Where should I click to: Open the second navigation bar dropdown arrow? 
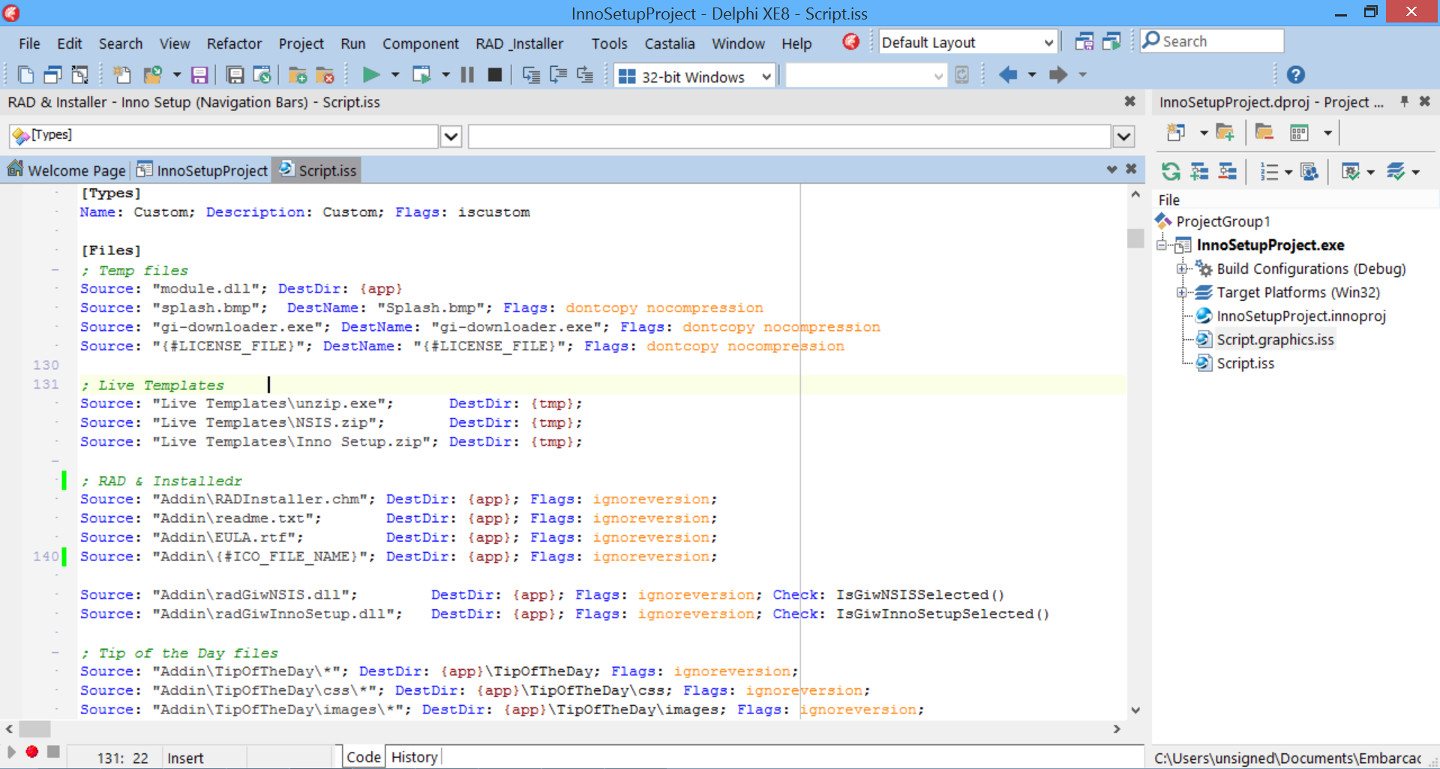click(1124, 136)
